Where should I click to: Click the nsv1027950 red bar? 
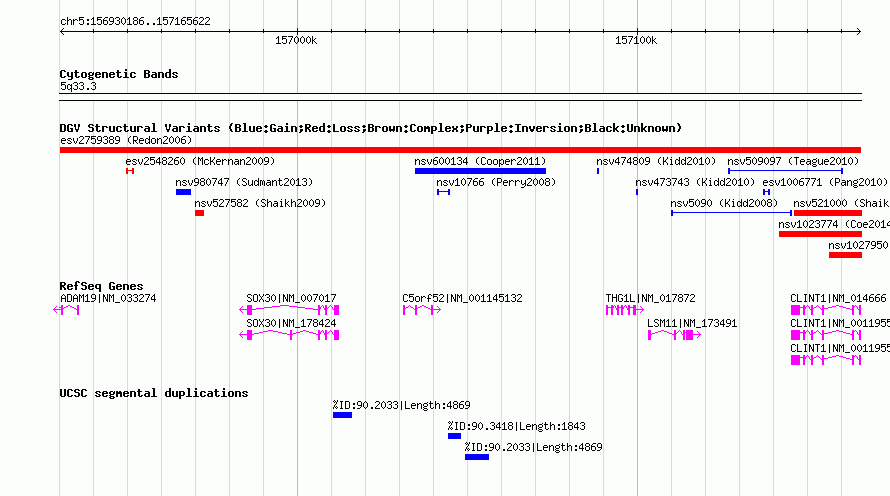845,255
